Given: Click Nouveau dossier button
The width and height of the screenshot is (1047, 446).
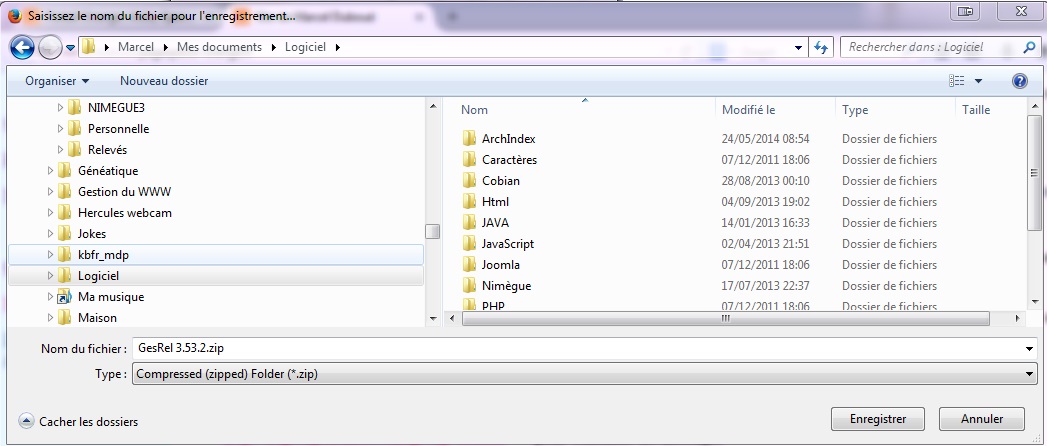Looking at the screenshot, I should coord(164,81).
